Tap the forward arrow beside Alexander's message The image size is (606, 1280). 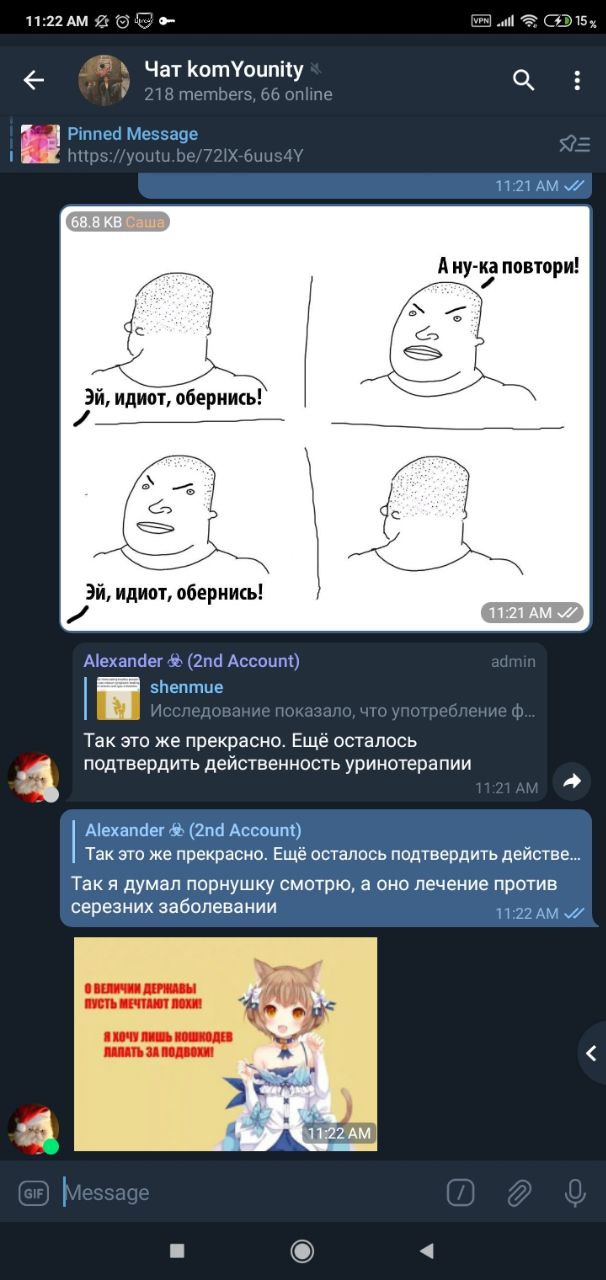tap(572, 782)
